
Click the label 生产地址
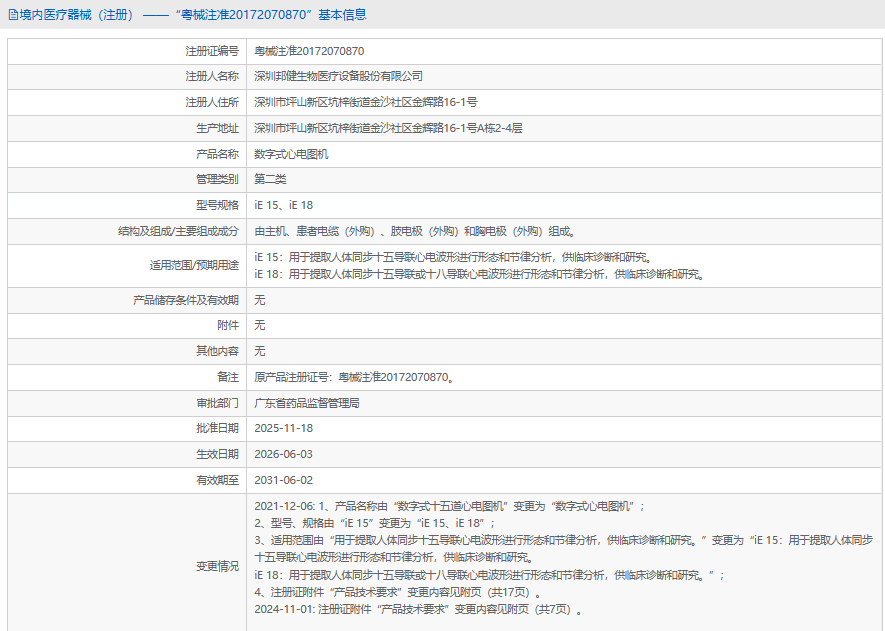[x=217, y=128]
